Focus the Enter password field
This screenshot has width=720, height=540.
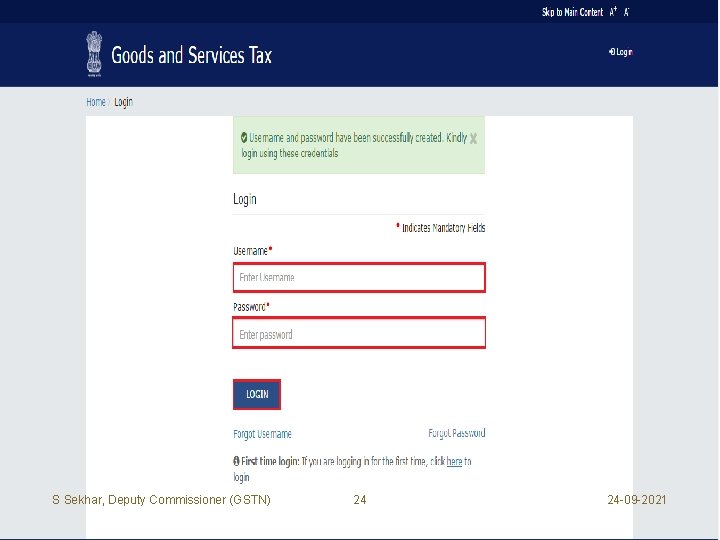tap(359, 333)
